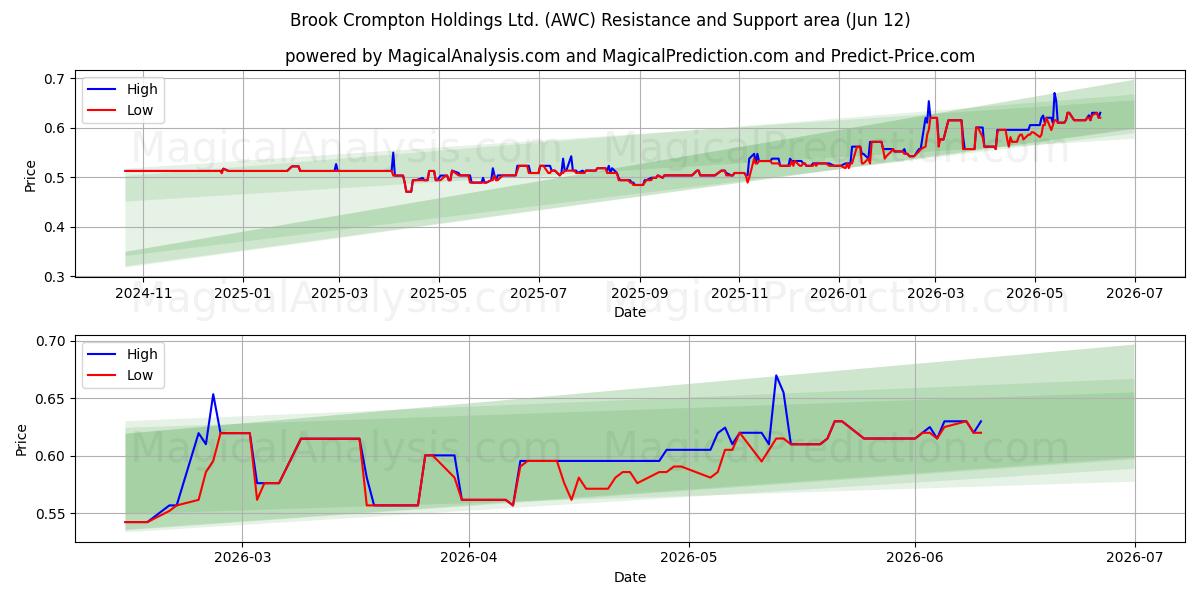The height and width of the screenshot is (600, 1200).
Task: Click the 0.65 price tick in bottom chart
Action: coord(52,399)
